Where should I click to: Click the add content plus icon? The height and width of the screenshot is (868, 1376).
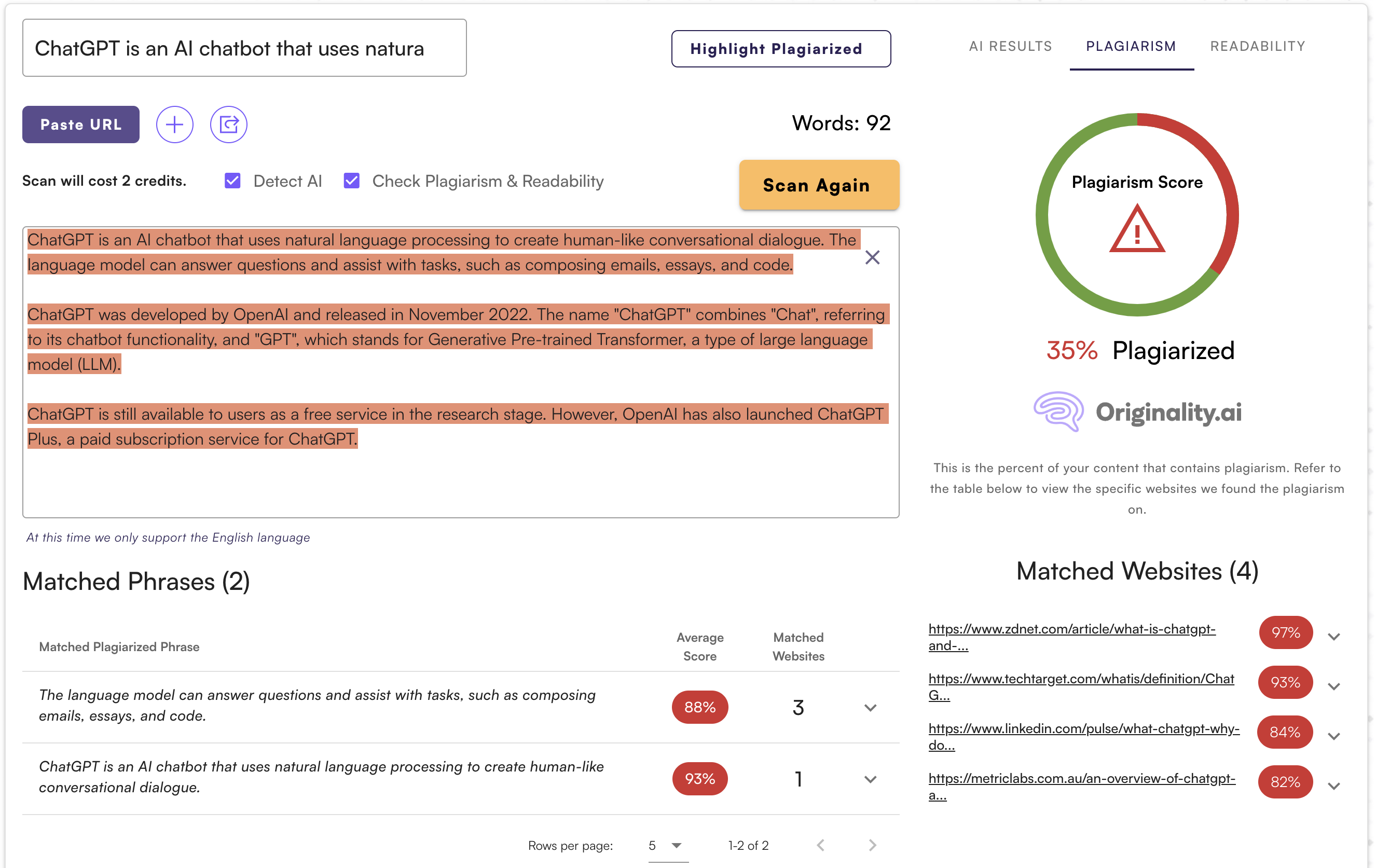tap(174, 124)
